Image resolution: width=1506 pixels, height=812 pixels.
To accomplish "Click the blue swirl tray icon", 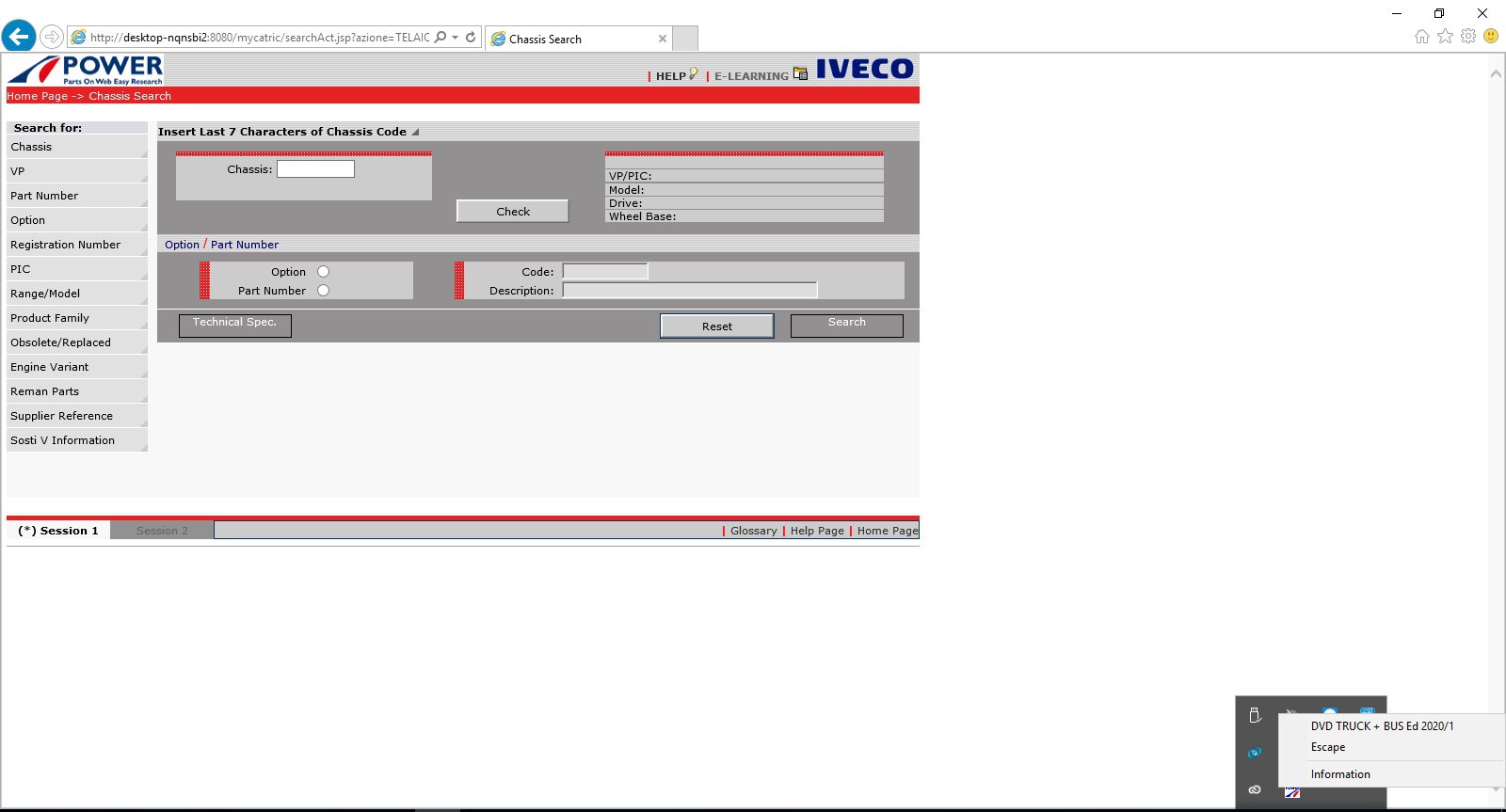I will click(1255, 753).
